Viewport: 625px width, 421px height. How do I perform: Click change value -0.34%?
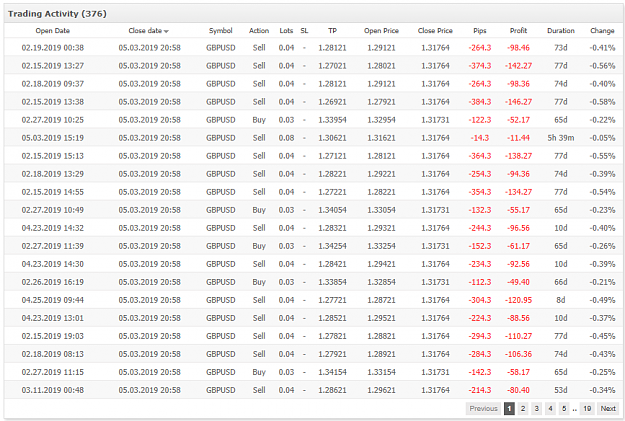coord(602,390)
